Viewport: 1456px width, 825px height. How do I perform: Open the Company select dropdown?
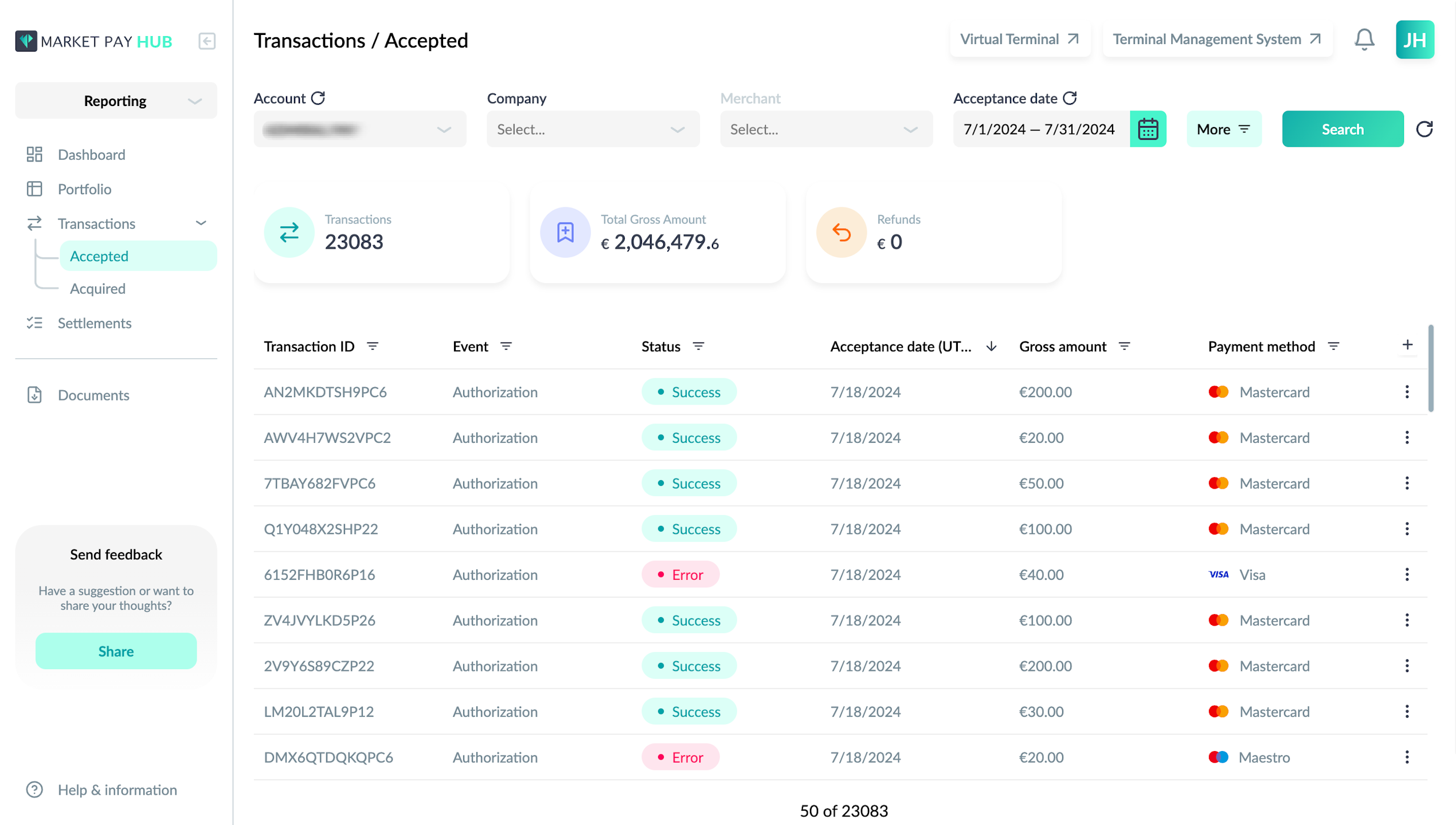coord(593,129)
